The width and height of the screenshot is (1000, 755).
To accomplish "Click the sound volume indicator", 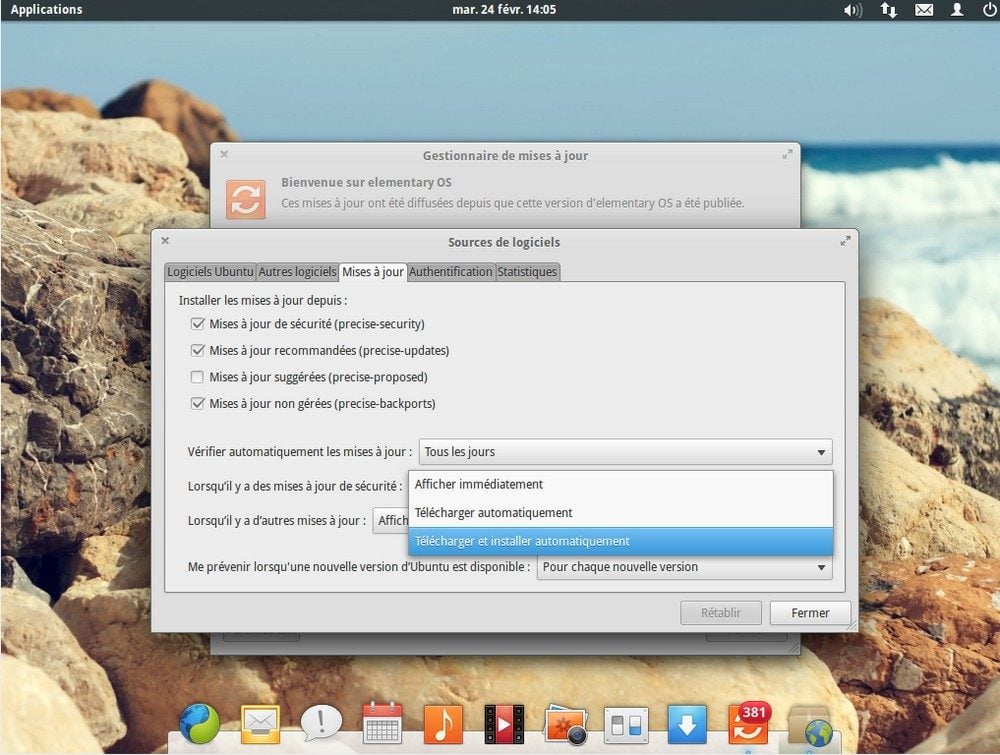I will coord(853,10).
